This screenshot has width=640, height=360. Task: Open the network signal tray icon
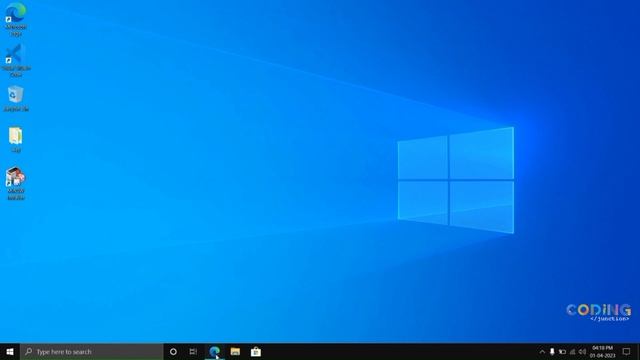point(572,352)
